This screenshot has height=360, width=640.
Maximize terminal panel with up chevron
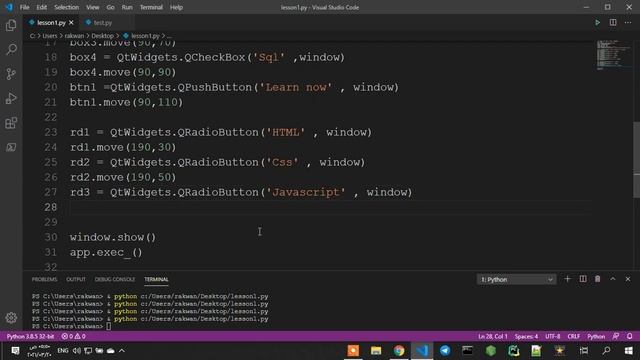pyautogui.click(x=613, y=279)
